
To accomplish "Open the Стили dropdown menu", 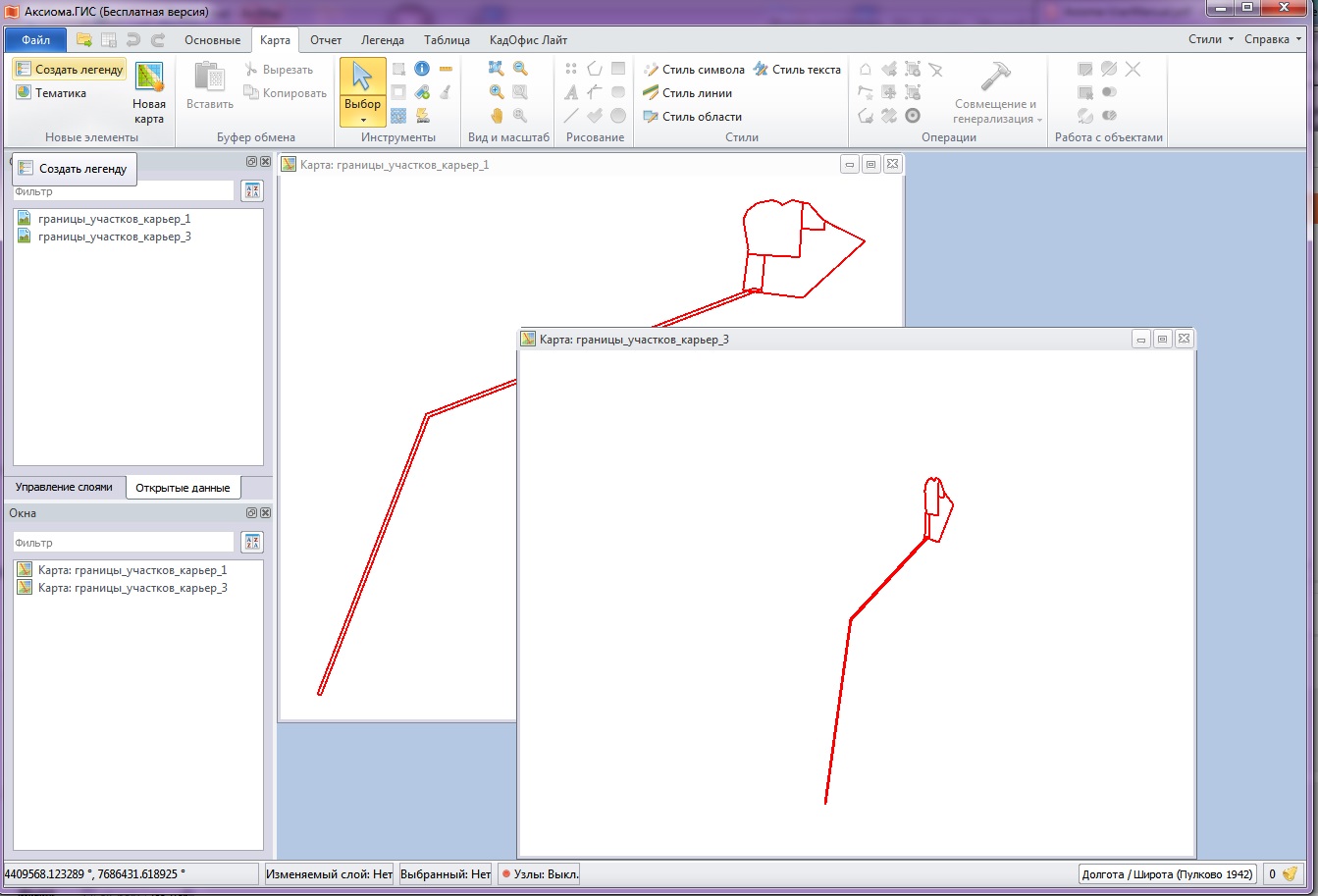I will point(1210,40).
